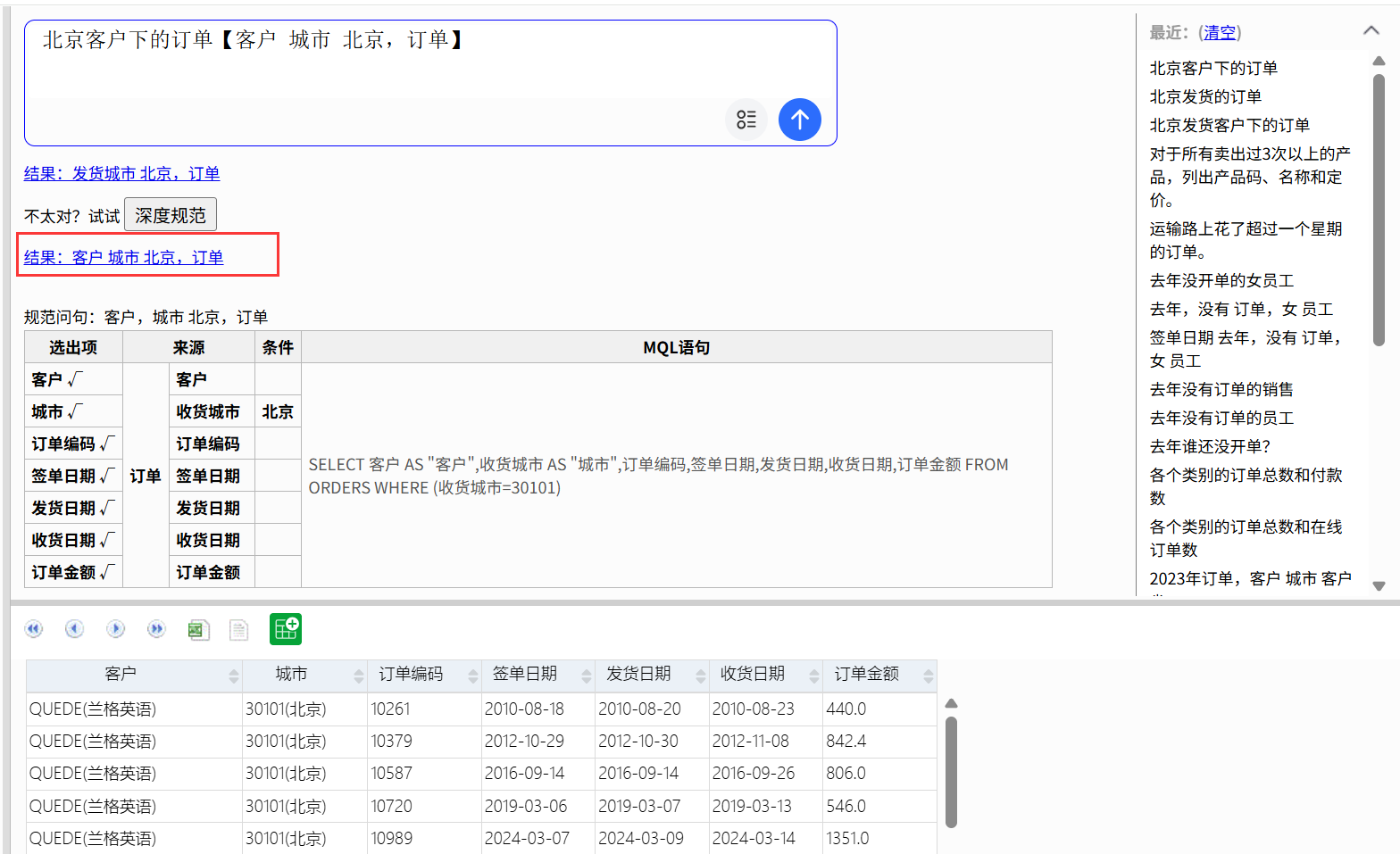Open the result link 发货城市 北京，订单

coord(121,173)
